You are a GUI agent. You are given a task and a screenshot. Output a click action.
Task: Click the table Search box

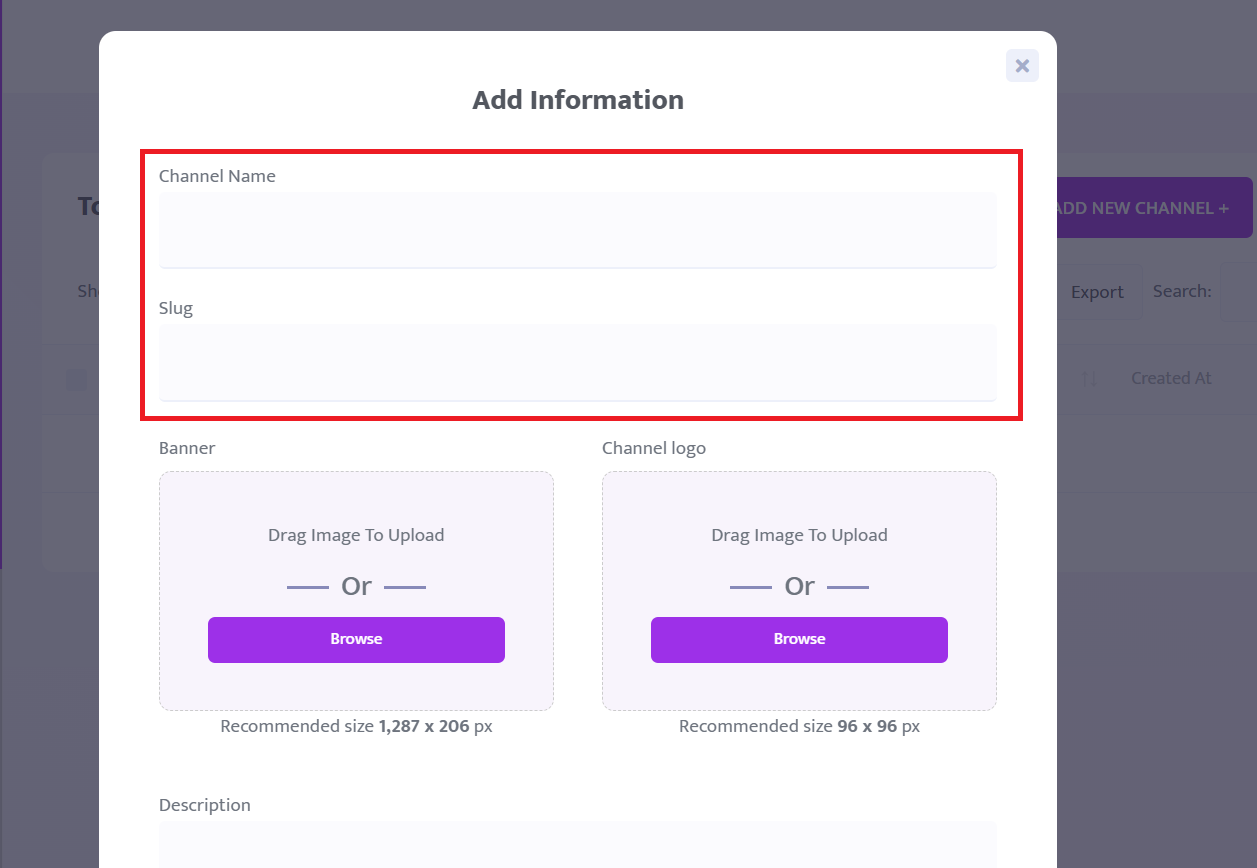pyautogui.click(x=1238, y=292)
